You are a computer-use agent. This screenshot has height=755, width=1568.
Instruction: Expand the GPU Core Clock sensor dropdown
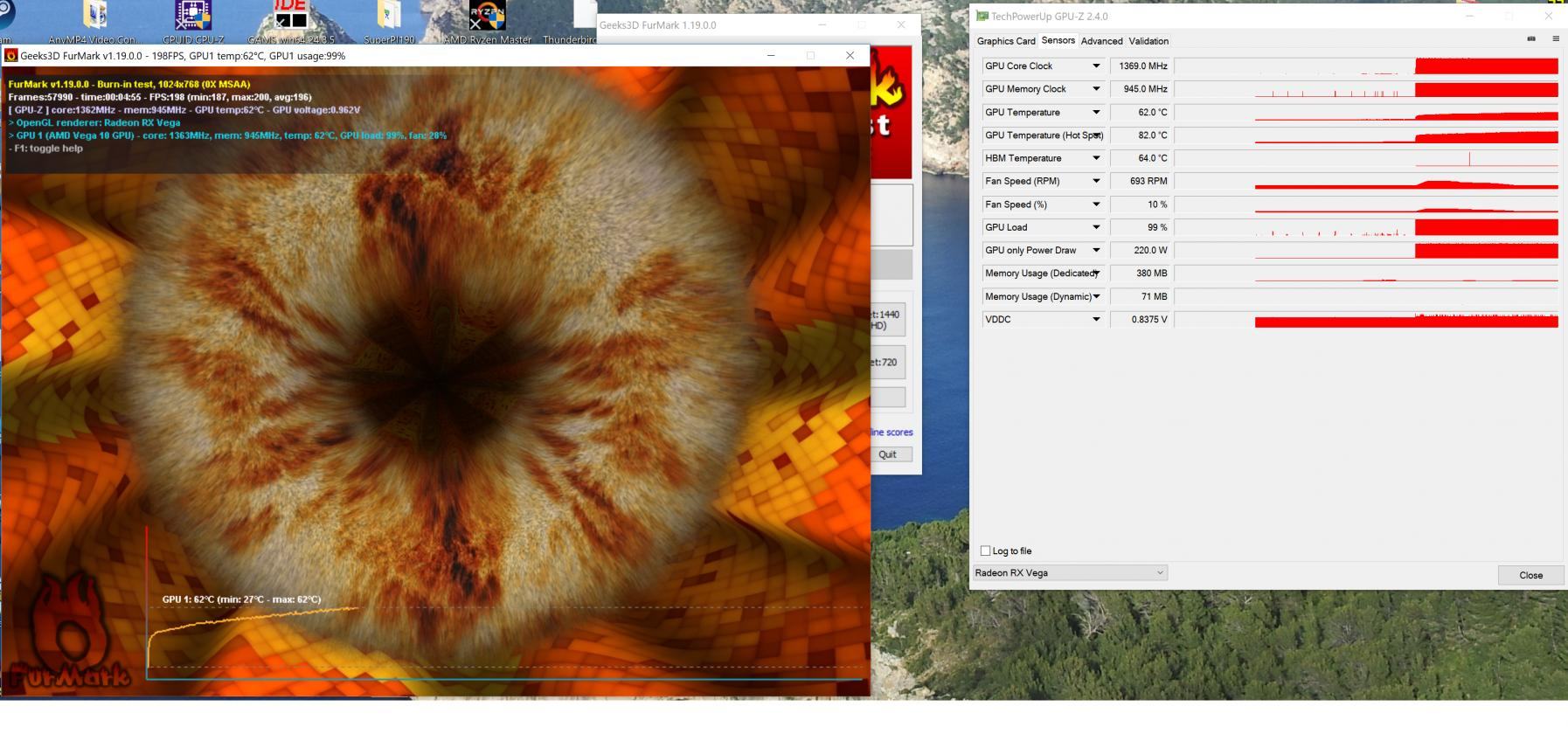pyautogui.click(x=1096, y=66)
